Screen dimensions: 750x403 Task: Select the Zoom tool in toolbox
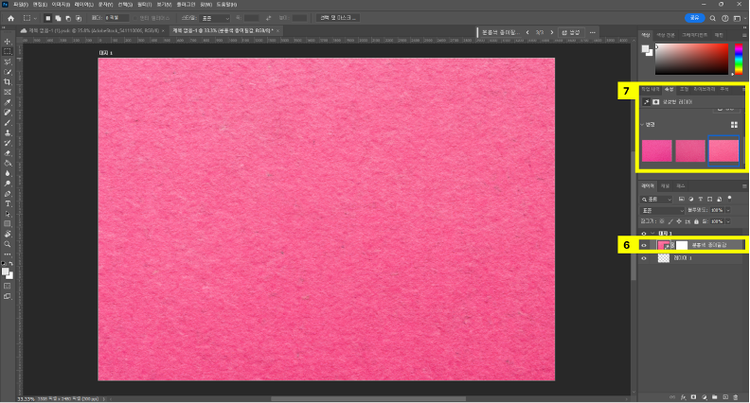(7, 244)
